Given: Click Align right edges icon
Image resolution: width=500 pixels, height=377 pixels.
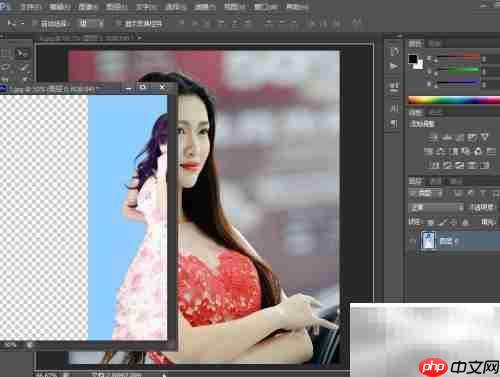Looking at the screenshot, I should coord(247,23).
